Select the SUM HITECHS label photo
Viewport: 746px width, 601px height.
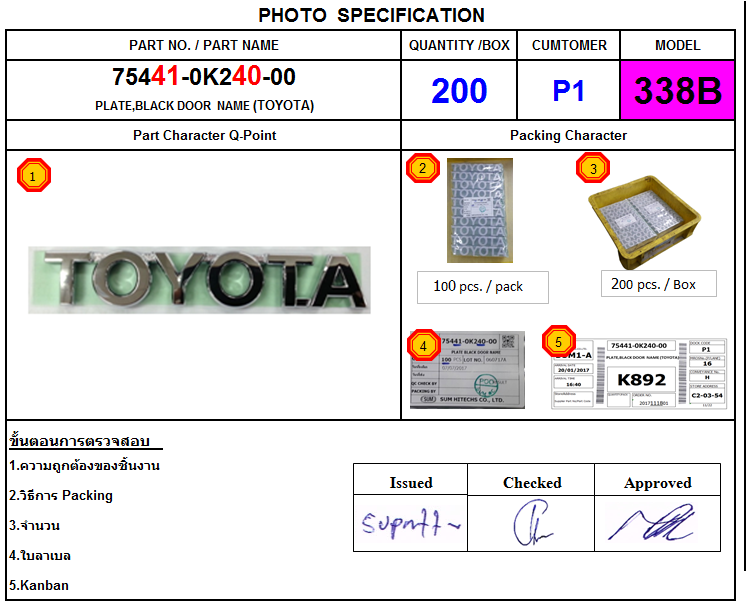click(x=467, y=370)
